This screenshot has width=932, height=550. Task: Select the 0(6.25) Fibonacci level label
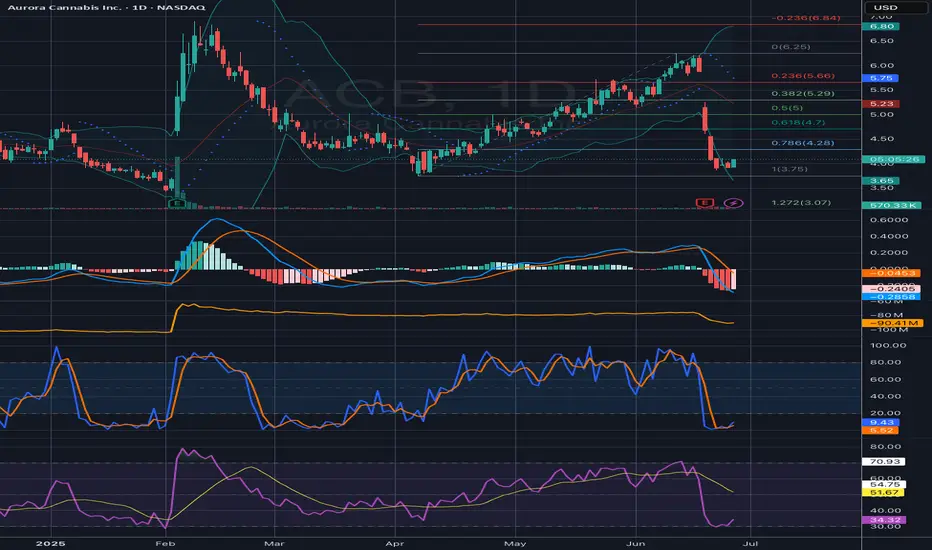point(791,47)
